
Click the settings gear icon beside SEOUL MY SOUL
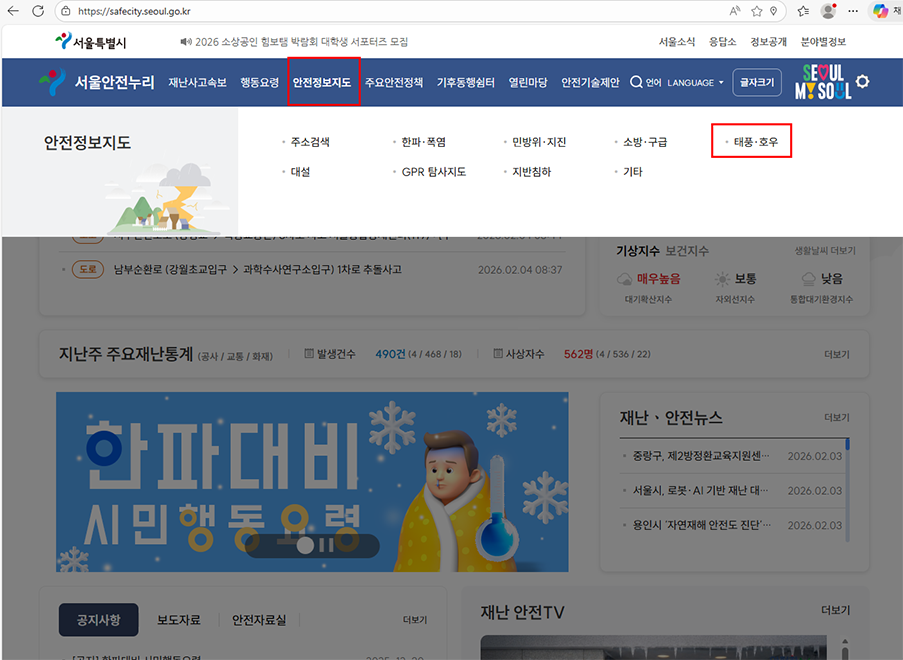[x=861, y=82]
